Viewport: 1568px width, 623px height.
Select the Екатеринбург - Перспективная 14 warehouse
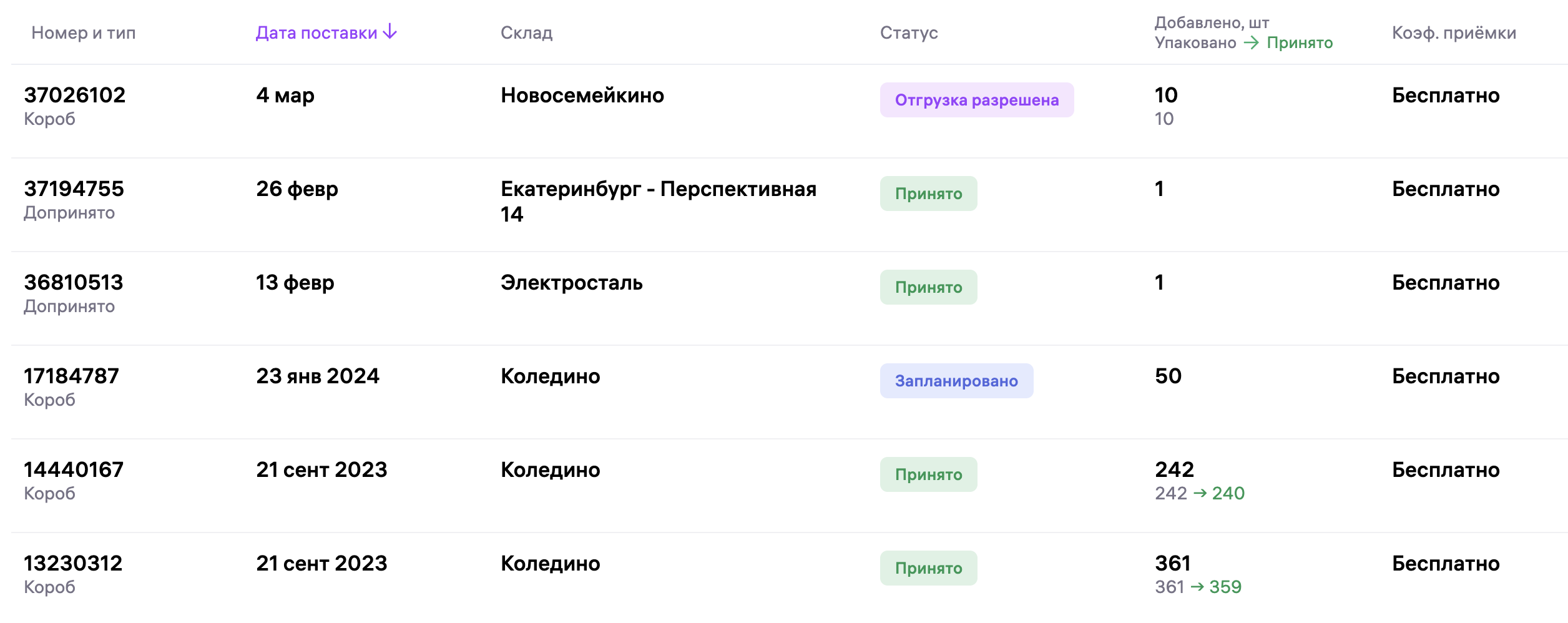click(x=658, y=201)
